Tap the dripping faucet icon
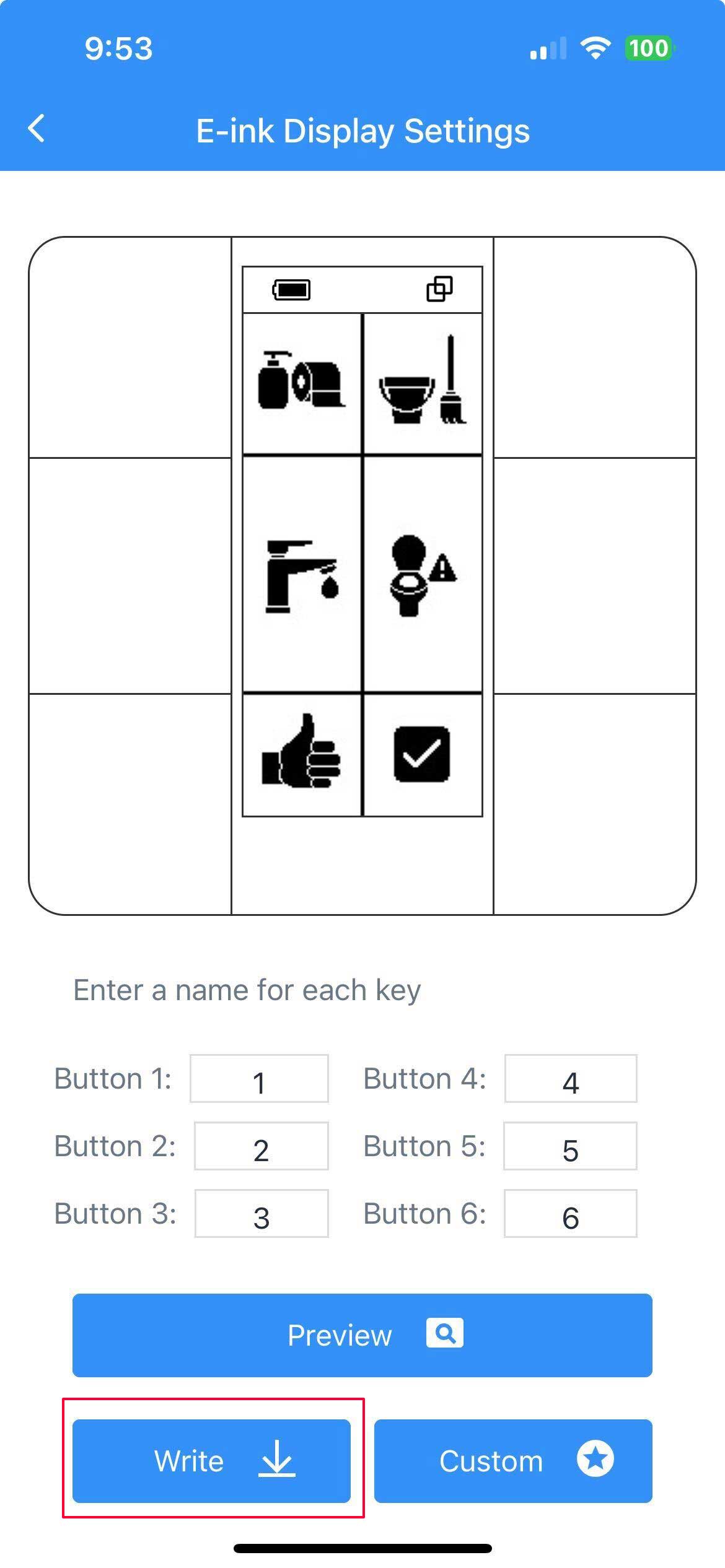Image resolution: width=725 pixels, height=1568 pixels. [302, 576]
